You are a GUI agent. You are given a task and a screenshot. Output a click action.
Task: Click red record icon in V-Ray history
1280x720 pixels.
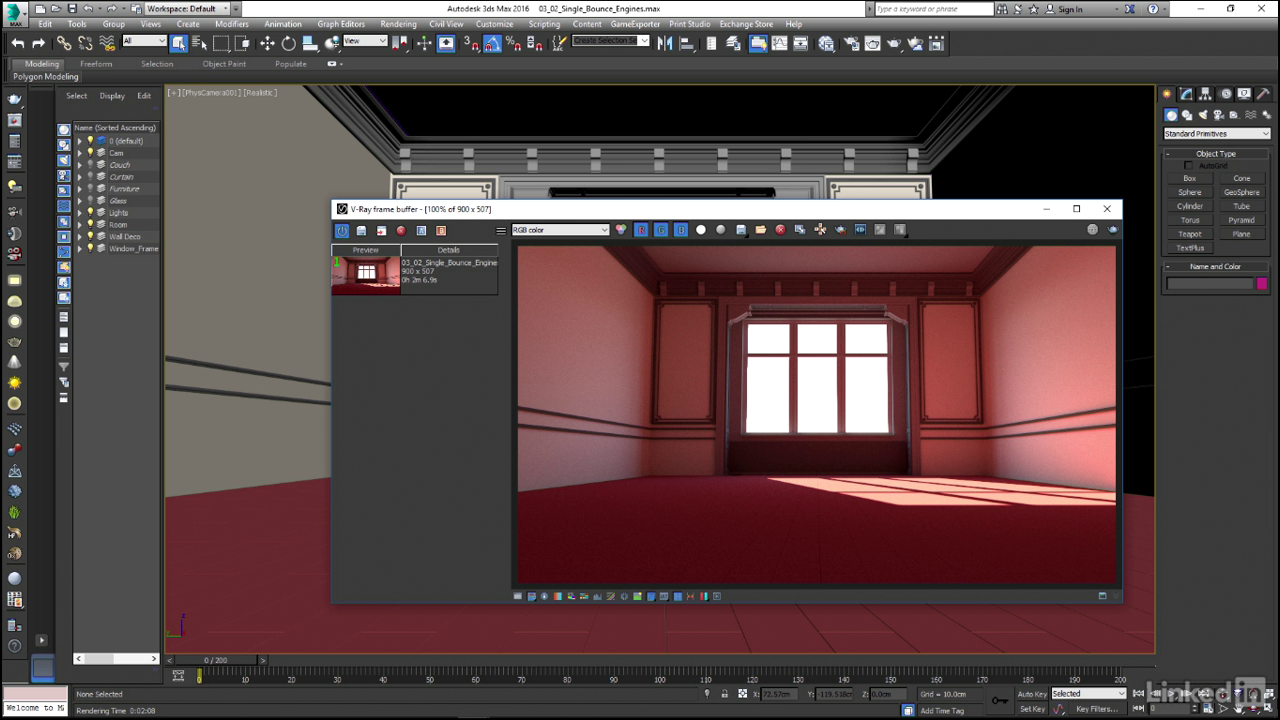[x=401, y=231]
